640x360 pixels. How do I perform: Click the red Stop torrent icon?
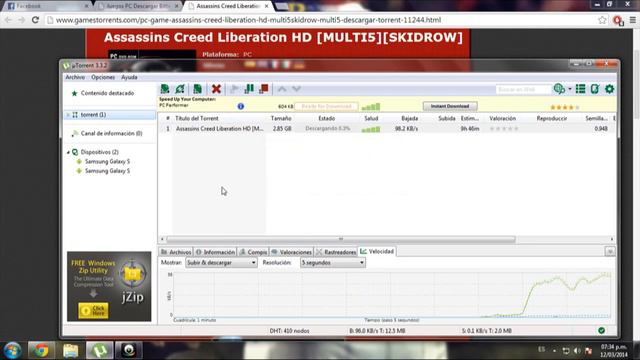pyautogui.click(x=264, y=89)
